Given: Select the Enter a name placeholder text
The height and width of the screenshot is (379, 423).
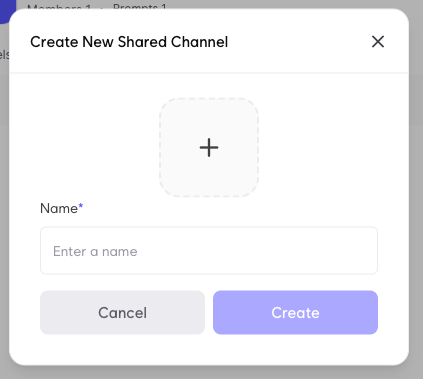Looking at the screenshot, I should pyautogui.click(x=95, y=251).
